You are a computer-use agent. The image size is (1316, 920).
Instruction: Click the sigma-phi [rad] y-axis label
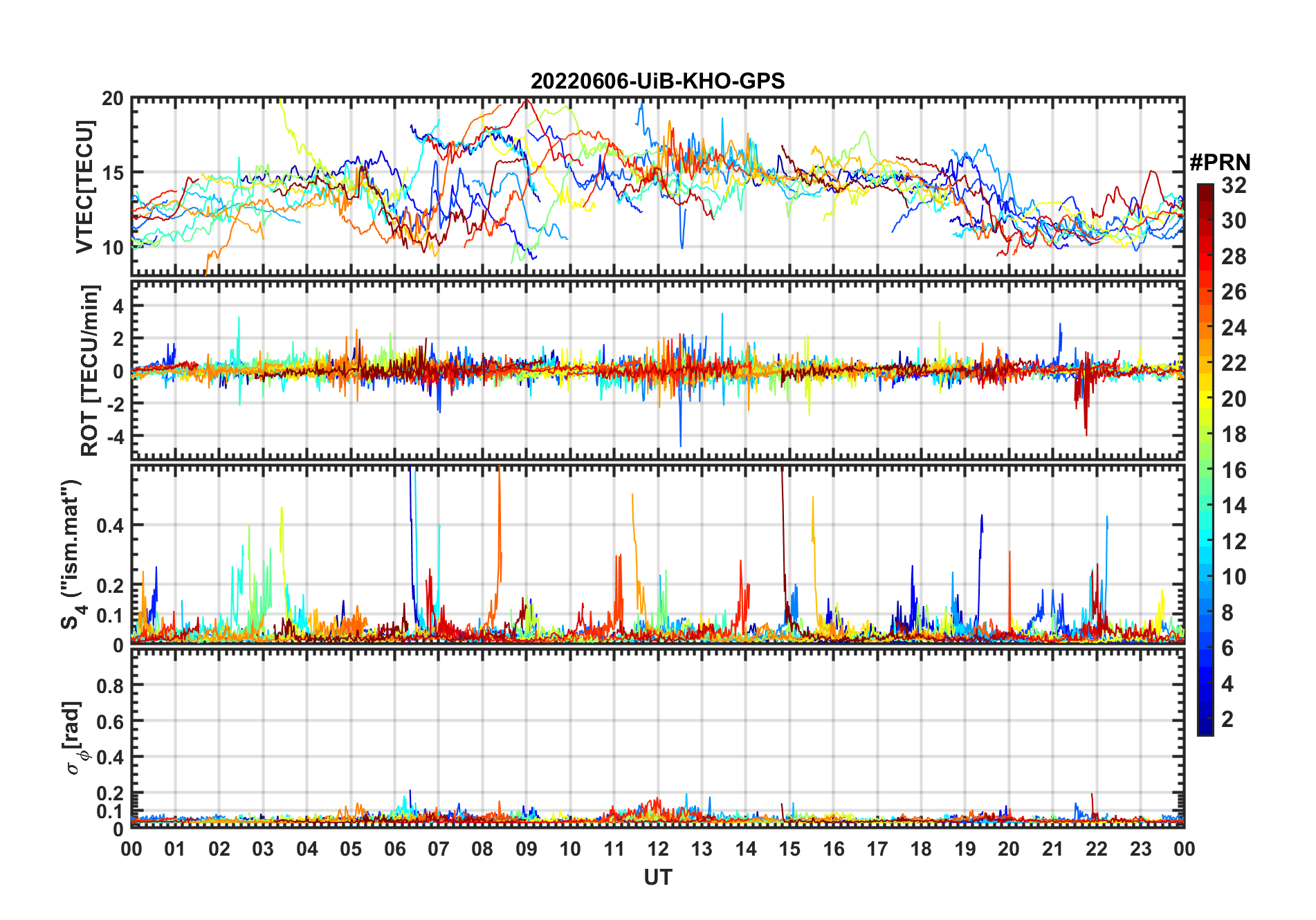75,738
